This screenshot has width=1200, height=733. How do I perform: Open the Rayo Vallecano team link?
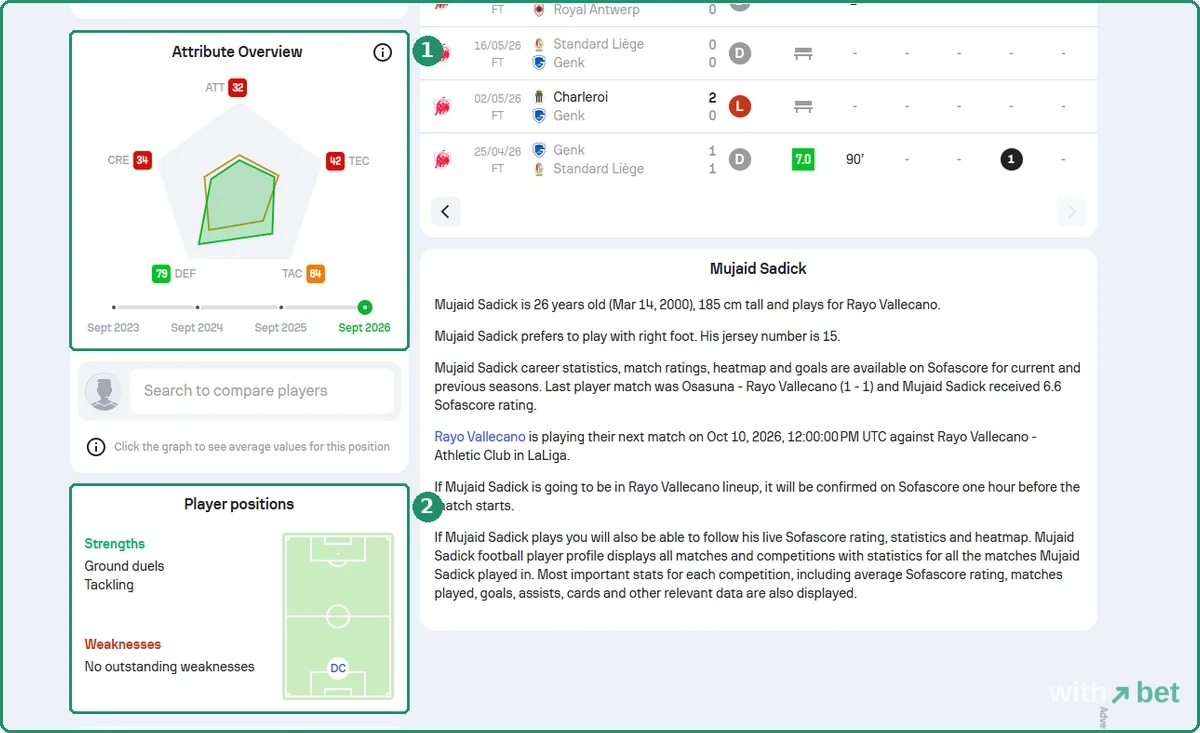point(480,436)
